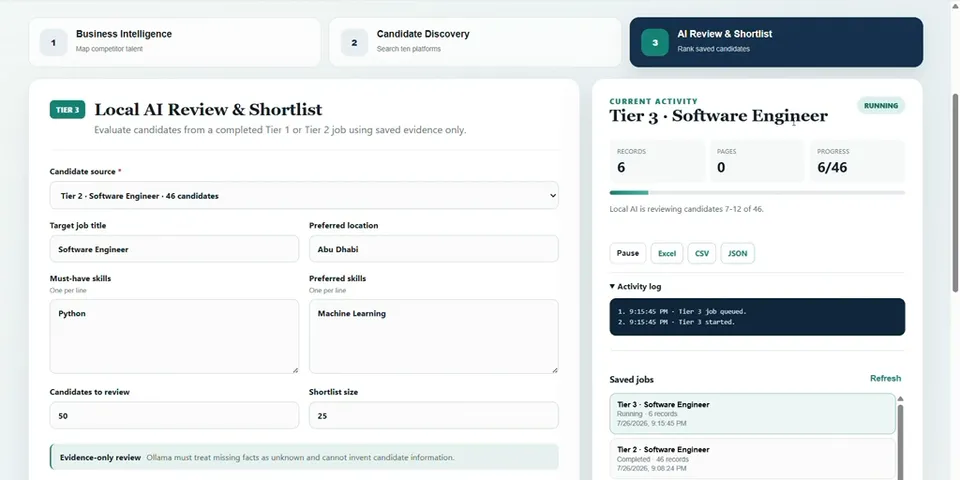The width and height of the screenshot is (960, 480).
Task: Click the review progress bar
Action: tap(757, 192)
